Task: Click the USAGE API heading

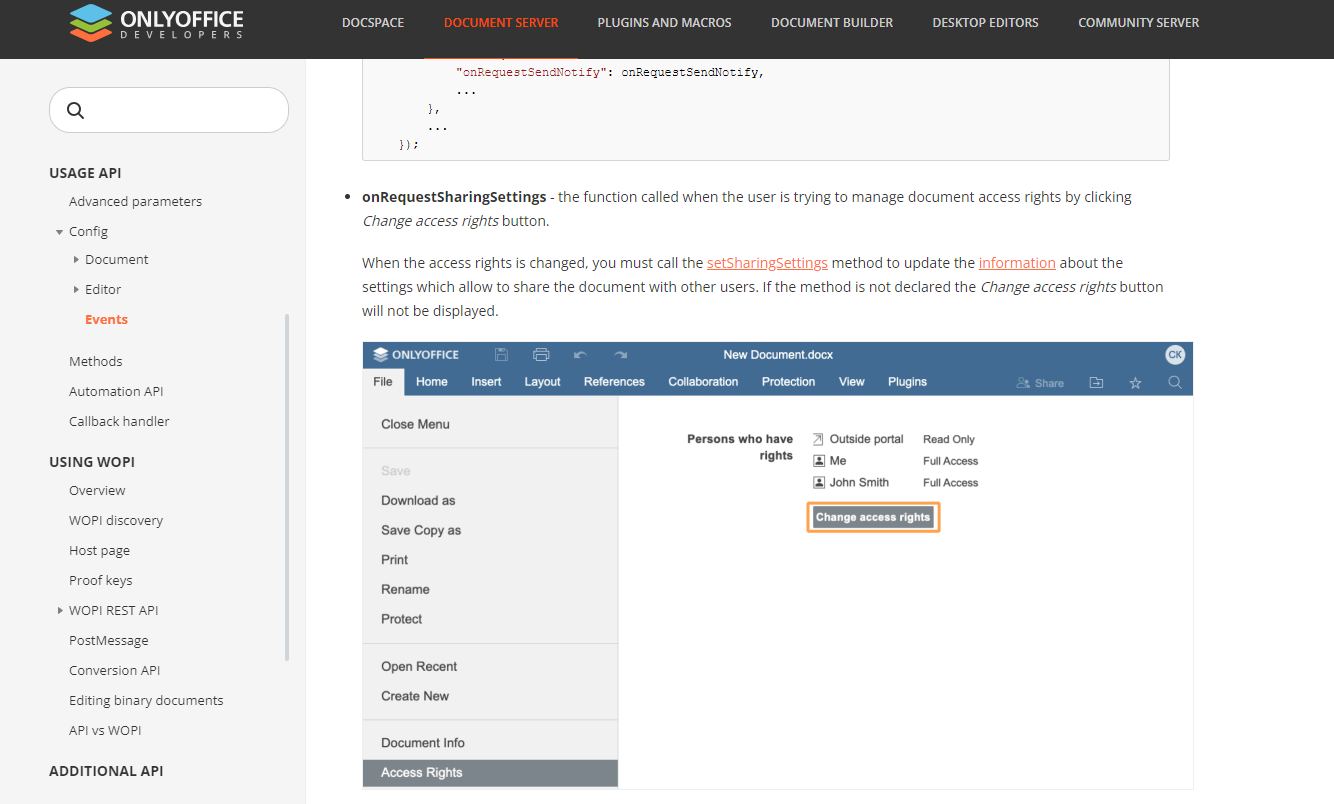Action: [85, 173]
